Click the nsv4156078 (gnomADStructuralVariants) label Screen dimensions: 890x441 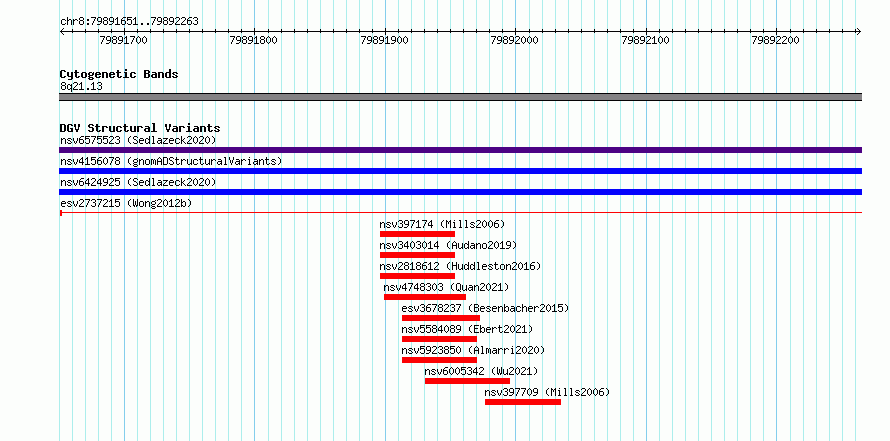[x=171, y=161]
